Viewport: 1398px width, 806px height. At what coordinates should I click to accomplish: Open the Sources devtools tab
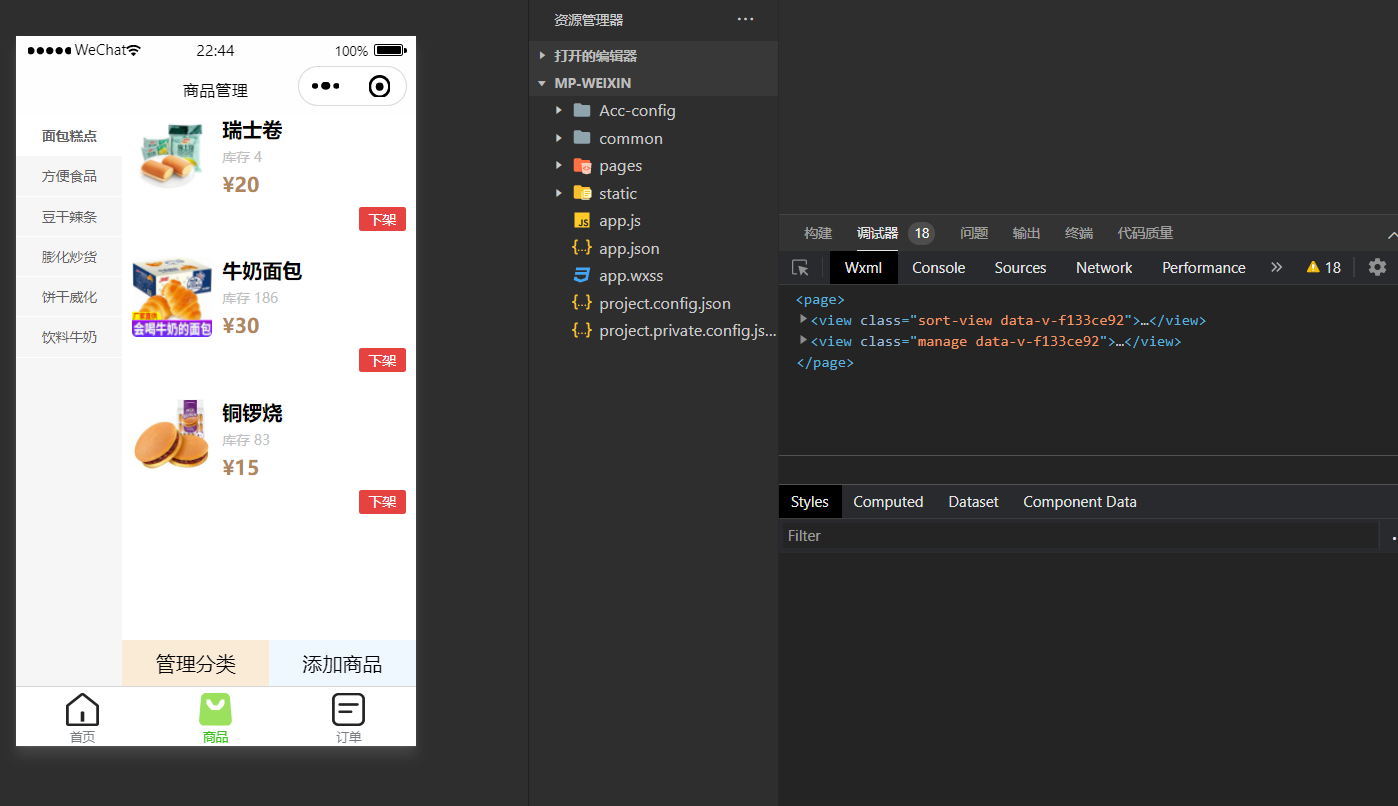coord(1020,267)
